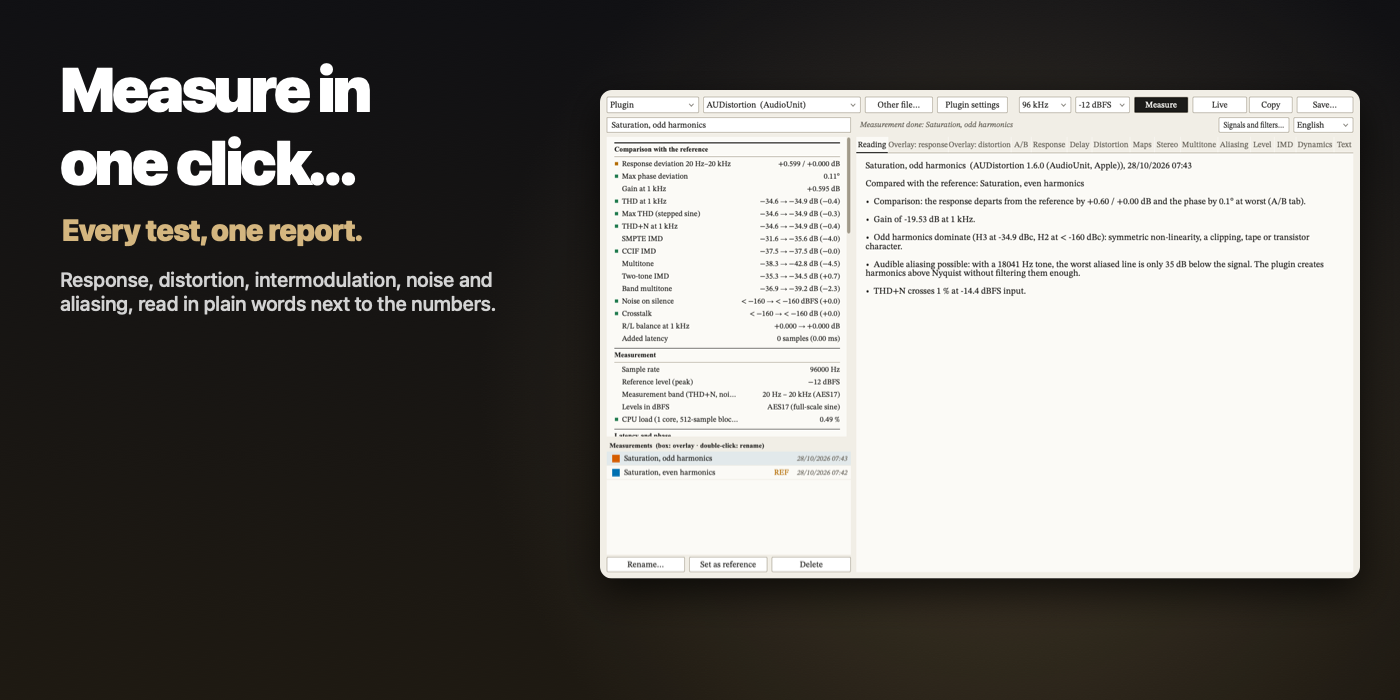This screenshot has height=700, width=1400.
Task: Toggle orange overlay box of odd harmonics measurement
Action: click(x=616, y=459)
